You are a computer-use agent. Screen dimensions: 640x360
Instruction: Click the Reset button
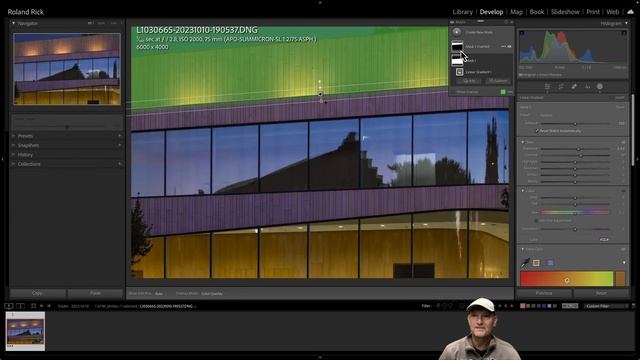601,293
